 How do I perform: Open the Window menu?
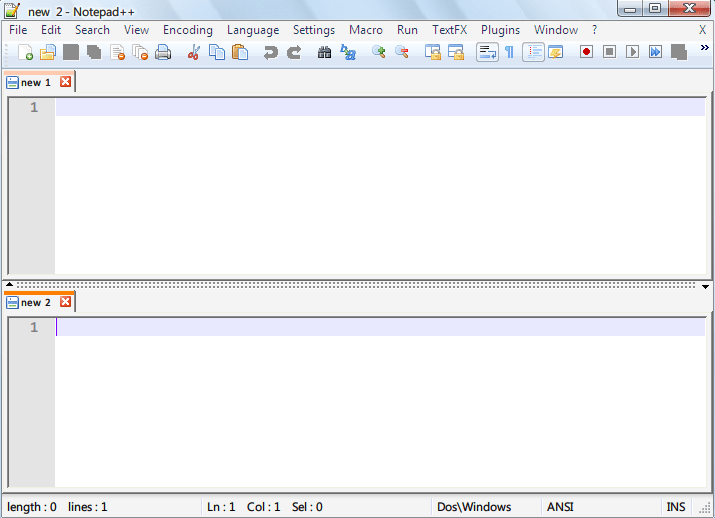click(x=556, y=30)
